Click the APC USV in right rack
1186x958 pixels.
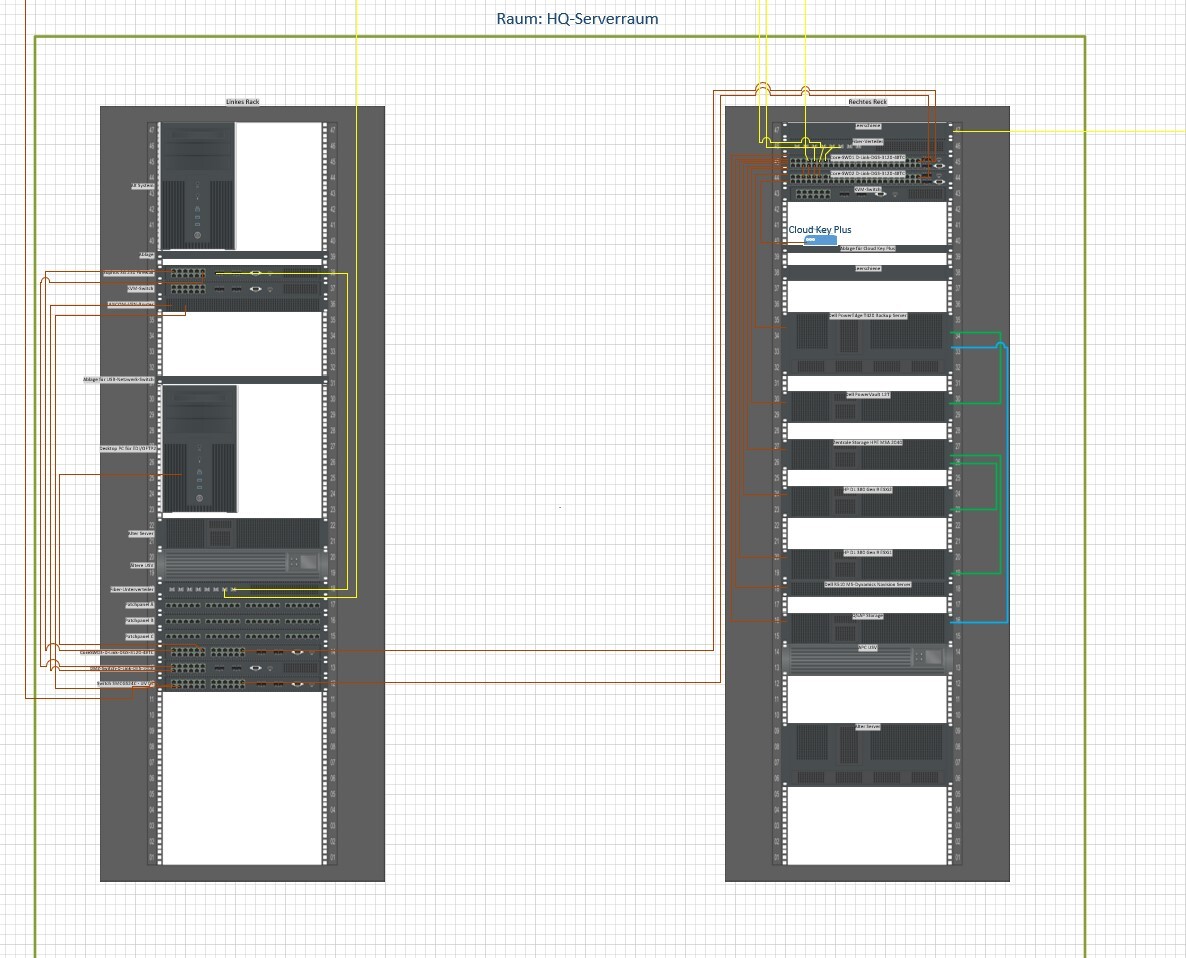(867, 659)
